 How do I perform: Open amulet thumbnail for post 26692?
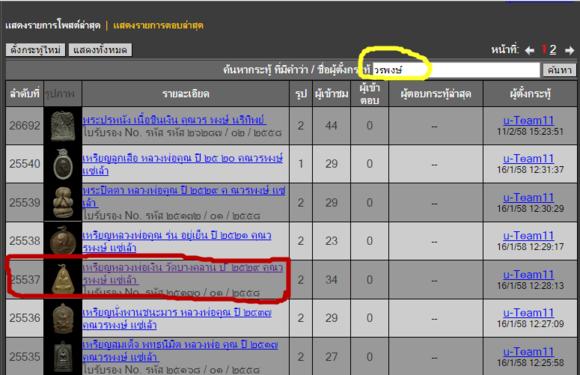(x=63, y=126)
